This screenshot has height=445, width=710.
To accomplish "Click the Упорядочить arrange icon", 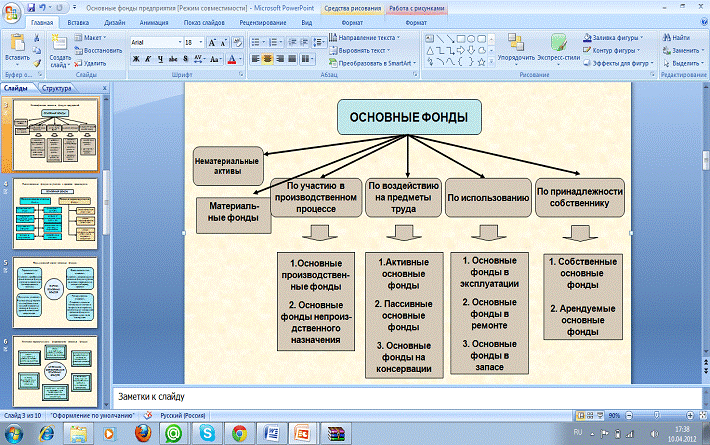I will click(514, 40).
